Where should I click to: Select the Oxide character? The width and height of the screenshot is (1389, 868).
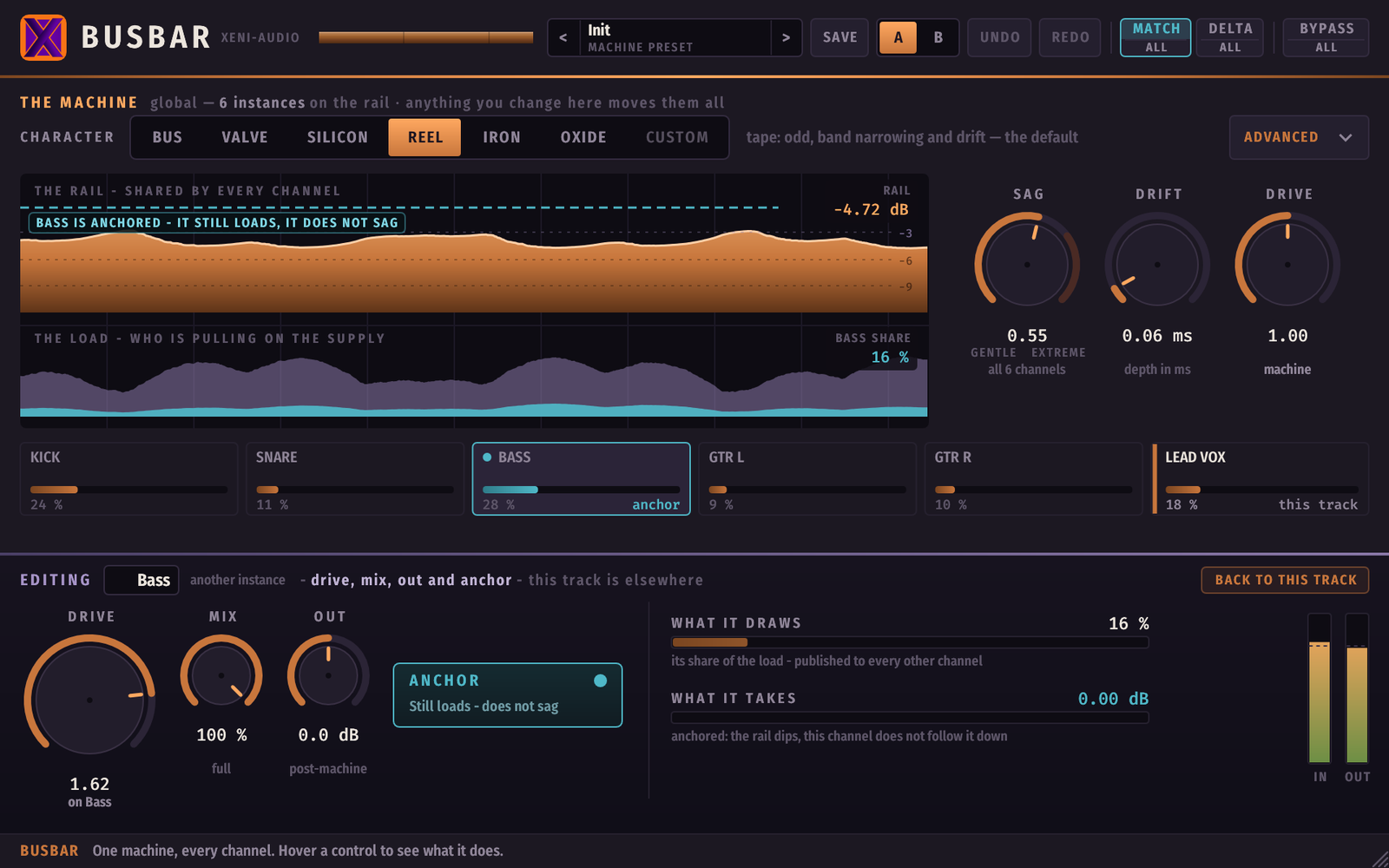coord(583,137)
